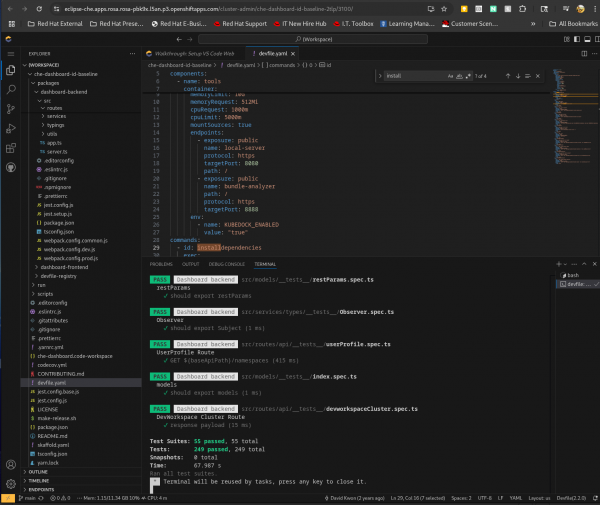
Task: Switch to the Problems tab
Action: pos(161,264)
